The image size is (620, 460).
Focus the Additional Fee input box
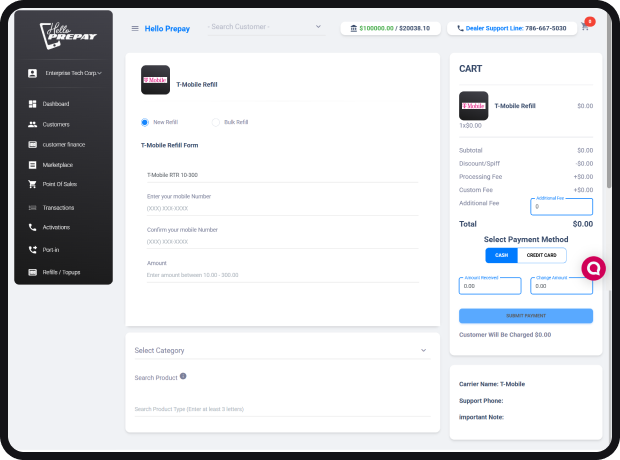(x=561, y=207)
